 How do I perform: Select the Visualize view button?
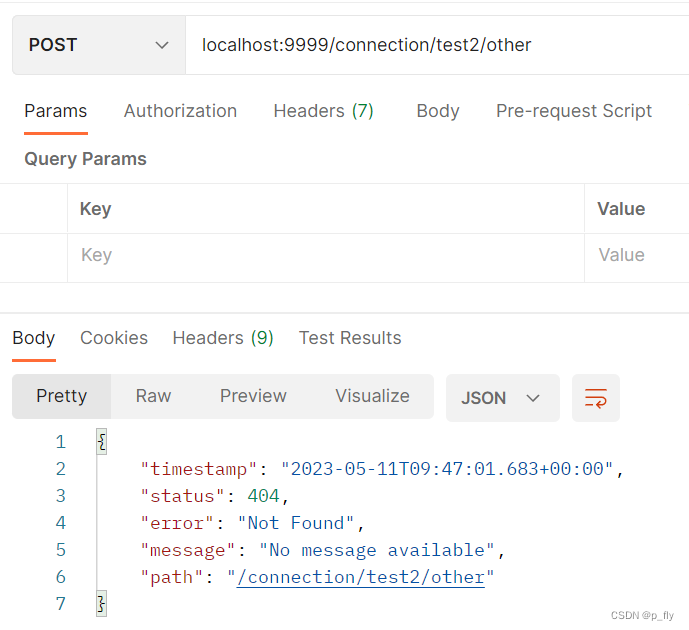point(372,396)
